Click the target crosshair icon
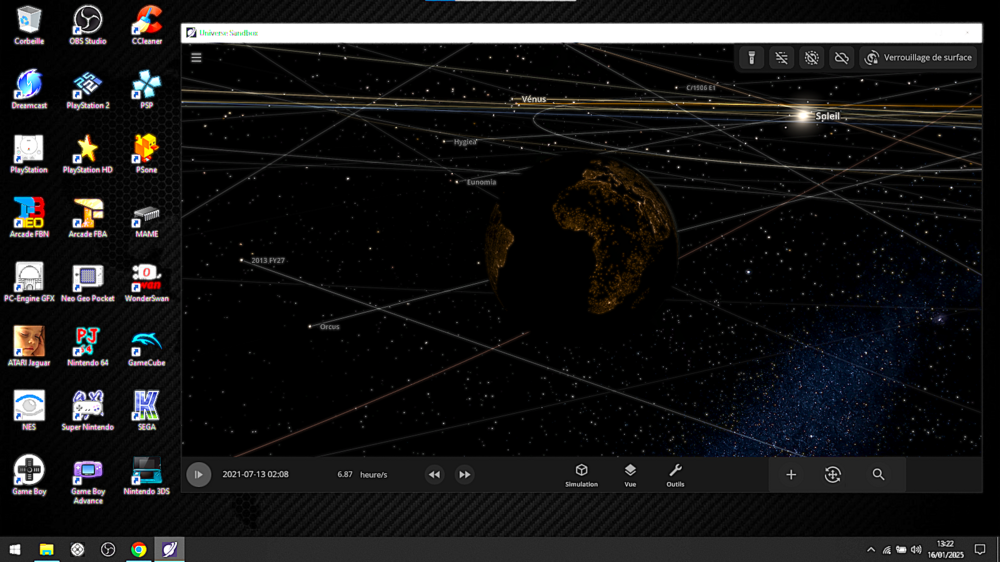 [833, 475]
